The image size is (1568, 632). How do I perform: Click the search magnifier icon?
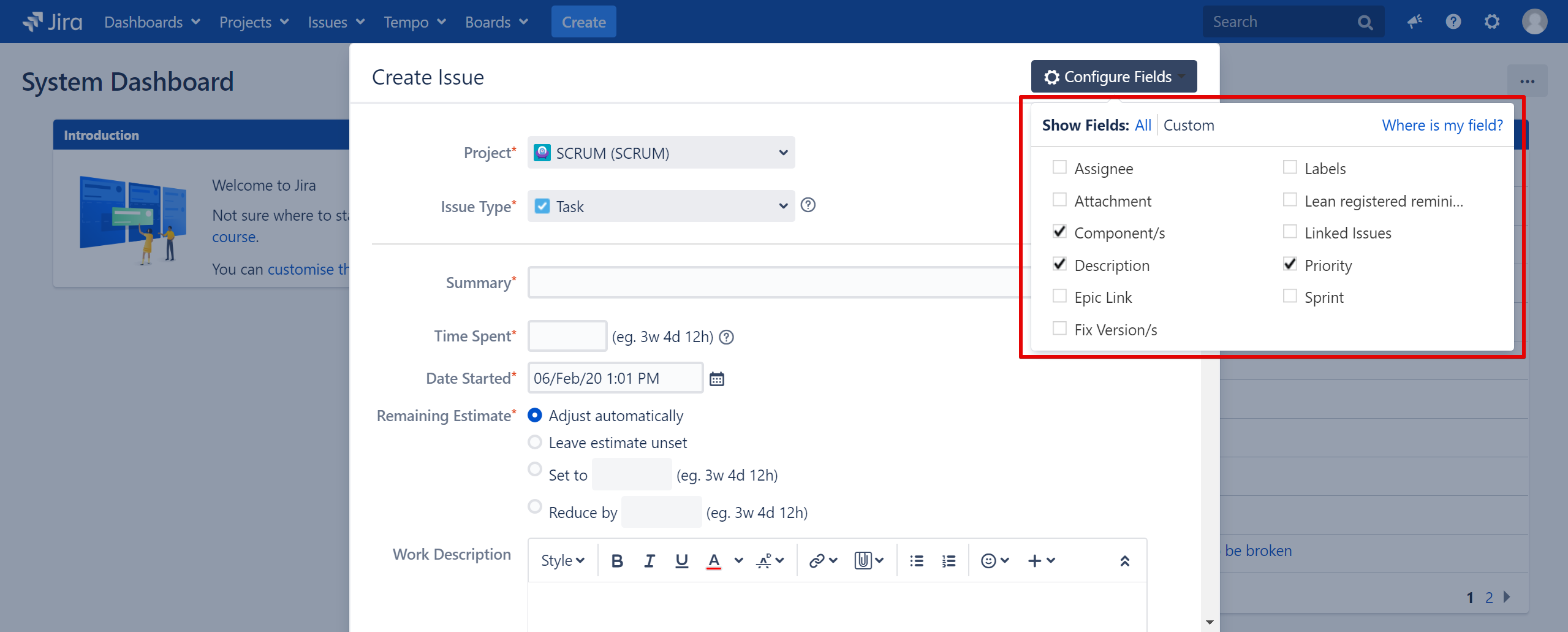coord(1365,23)
